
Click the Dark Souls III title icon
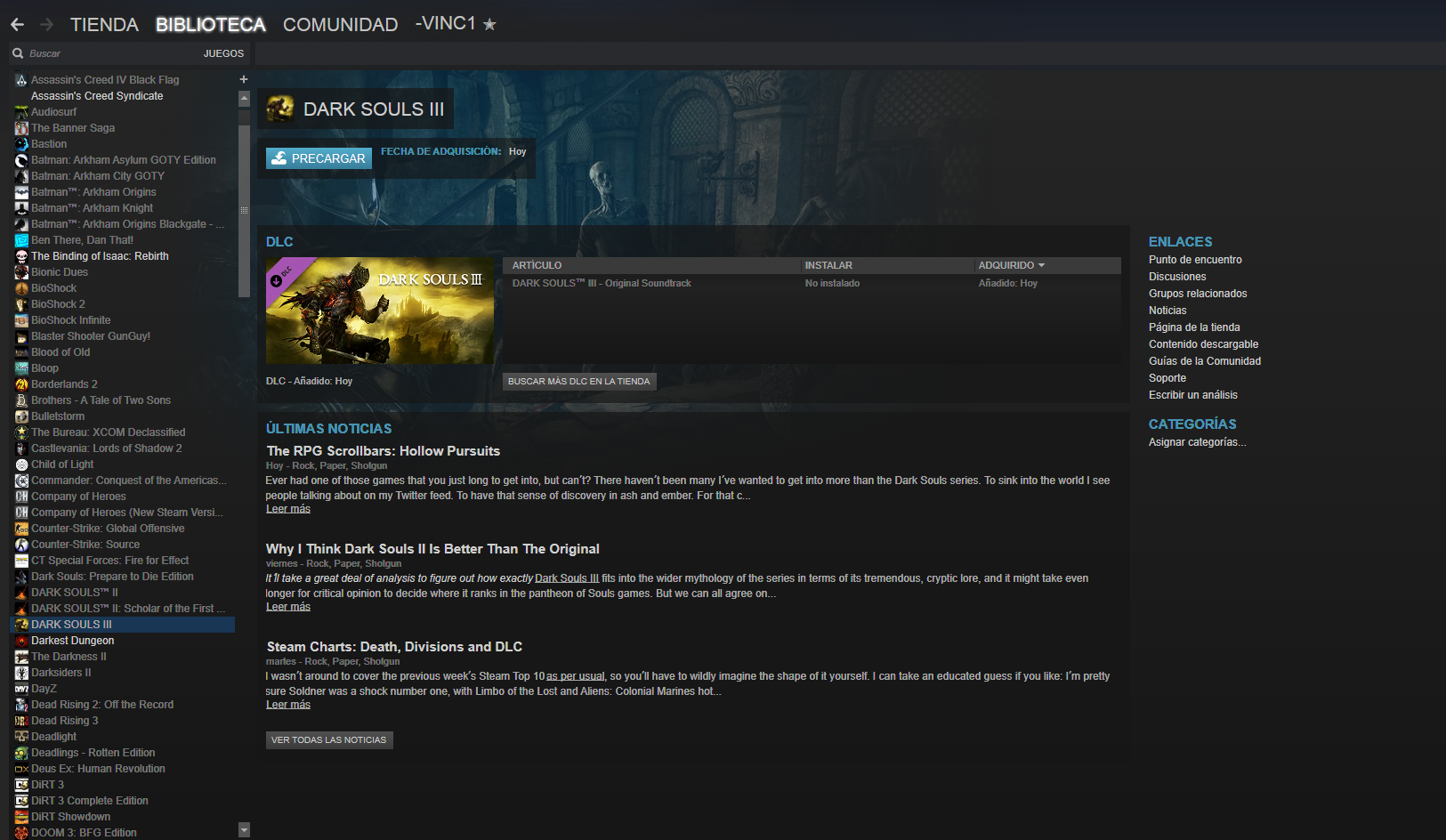pos(280,109)
